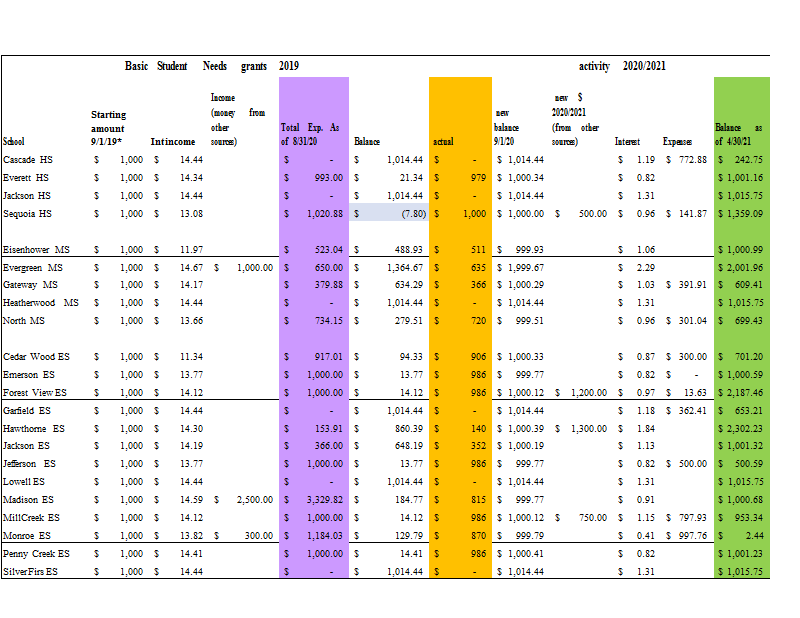Select the 2,500.00 other income cell
The image size is (800, 618).
[255, 500]
